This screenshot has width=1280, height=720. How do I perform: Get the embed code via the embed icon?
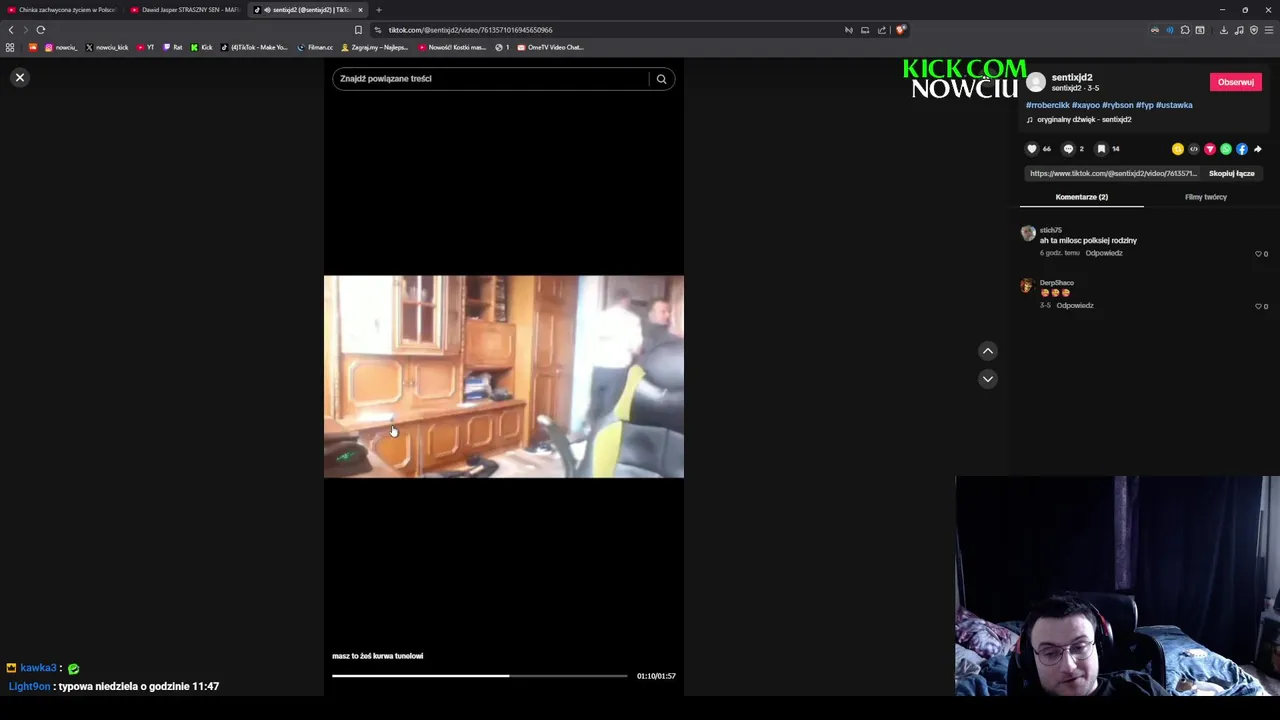point(1194,149)
